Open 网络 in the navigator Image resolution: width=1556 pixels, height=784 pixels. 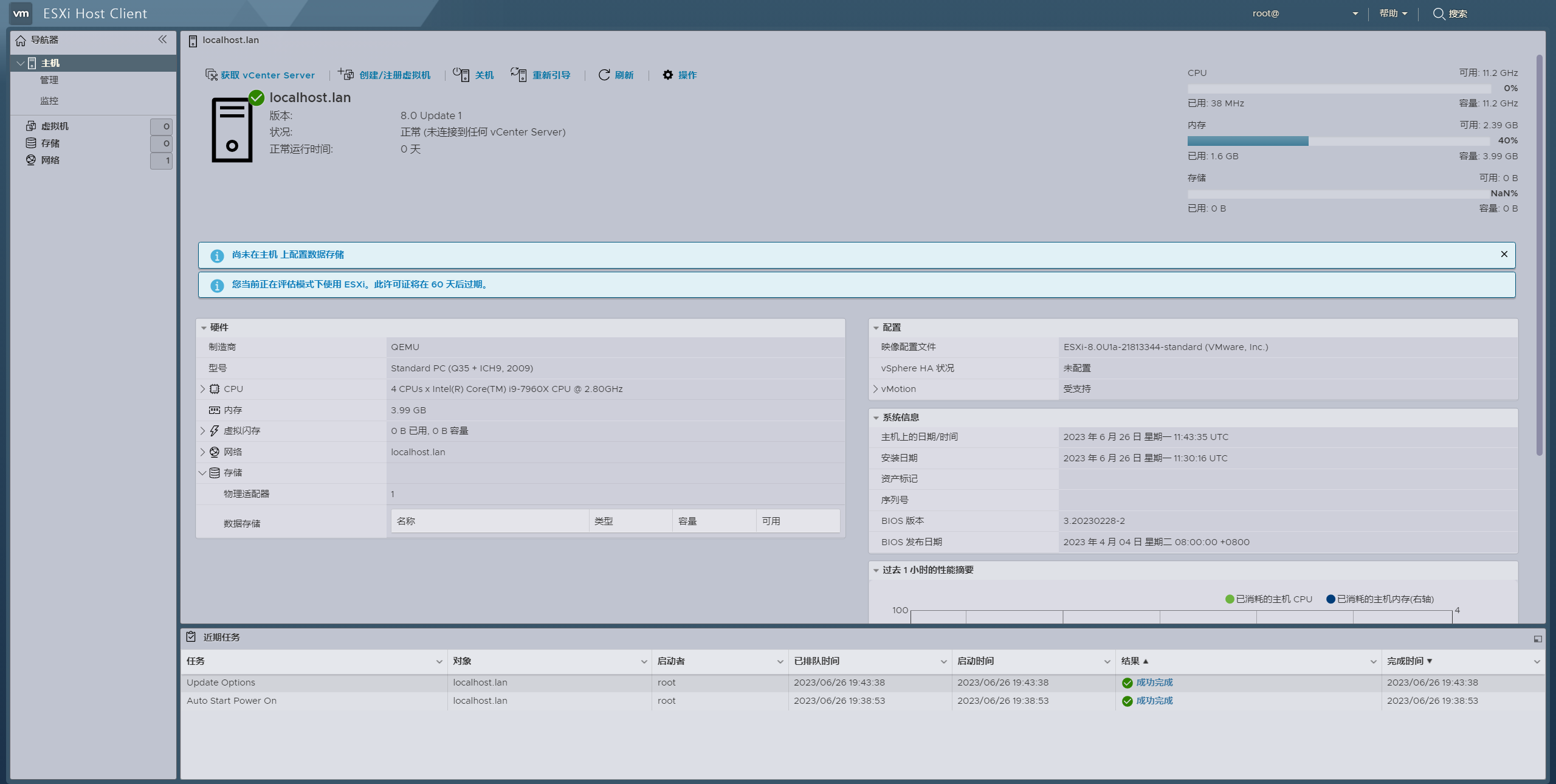coord(50,160)
